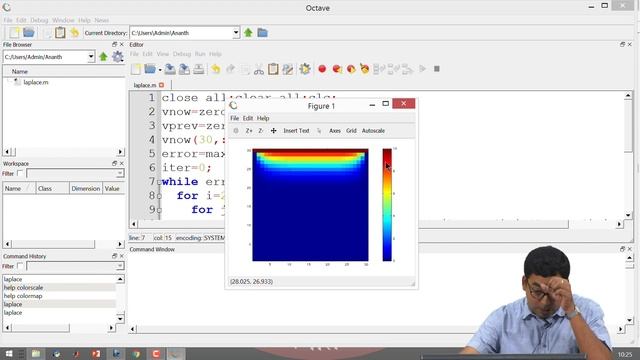This screenshot has width=640, height=360.
Task: Go up one directory next to Current Directory
Action: point(248,33)
